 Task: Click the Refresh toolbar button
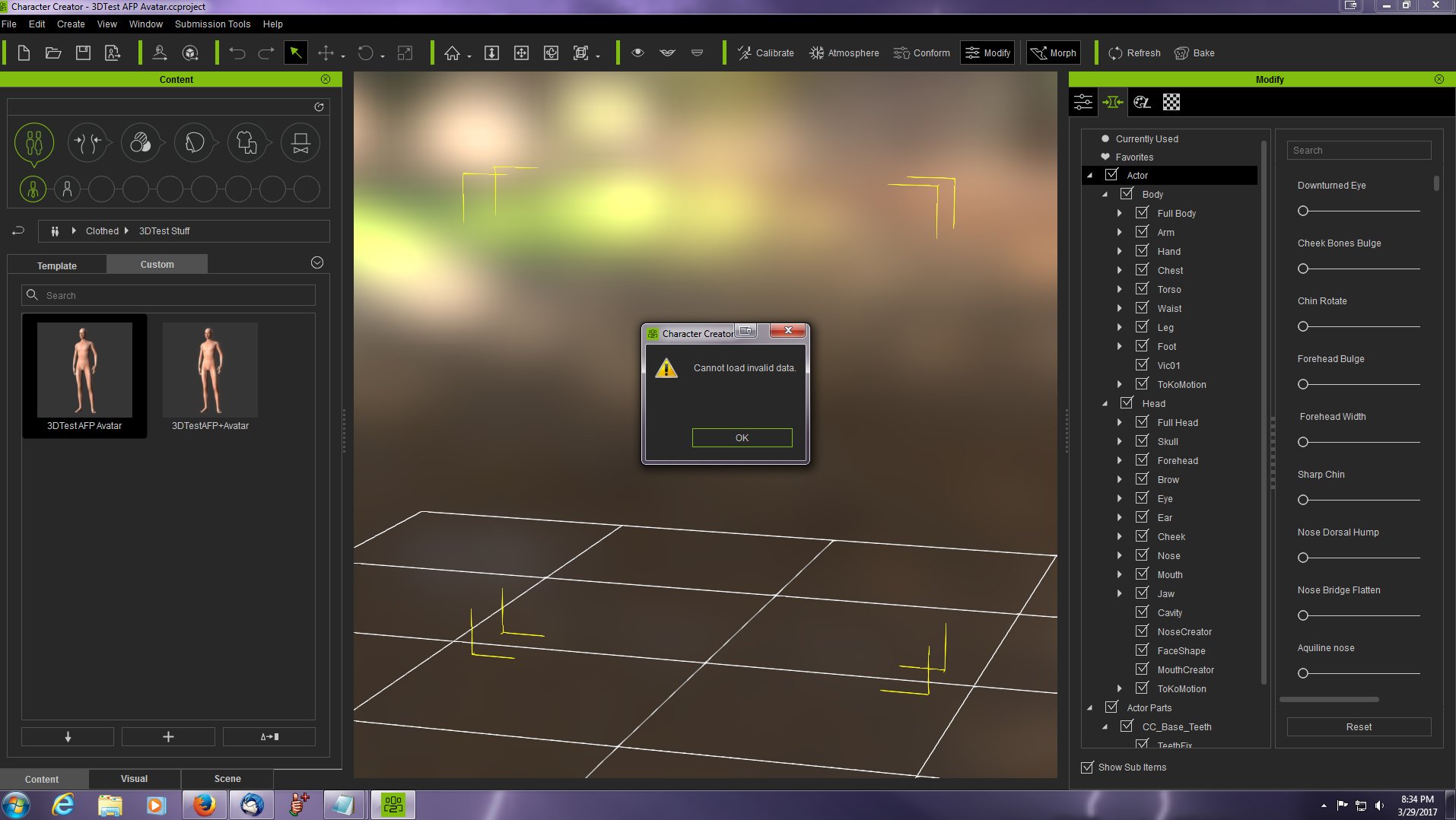(1135, 52)
